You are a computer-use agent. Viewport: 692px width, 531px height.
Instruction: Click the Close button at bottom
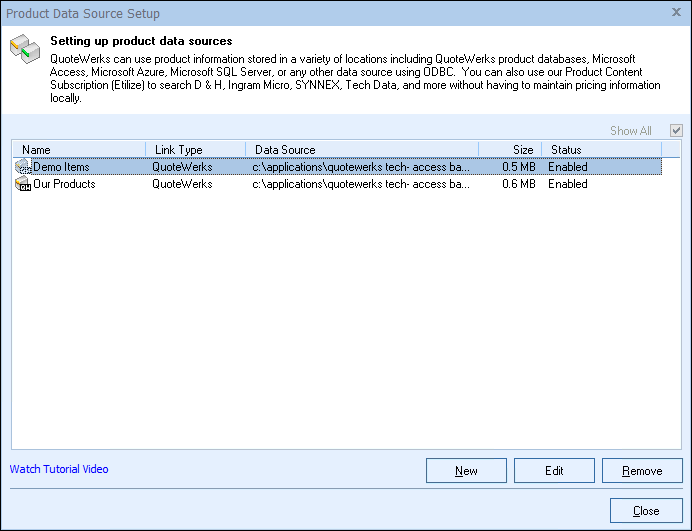646,511
